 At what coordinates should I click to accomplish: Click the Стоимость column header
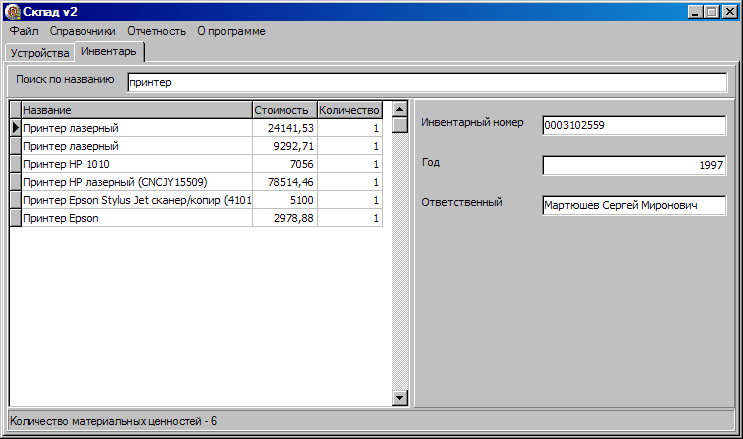[285, 110]
